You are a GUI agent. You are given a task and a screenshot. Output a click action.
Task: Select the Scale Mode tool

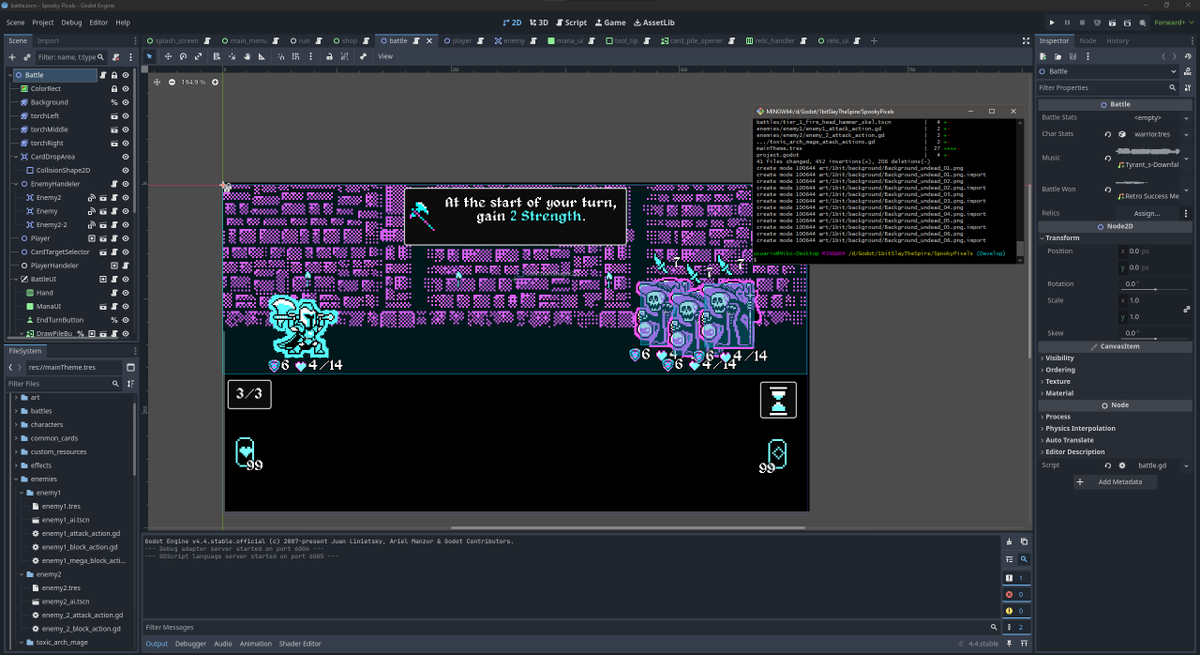(x=198, y=56)
